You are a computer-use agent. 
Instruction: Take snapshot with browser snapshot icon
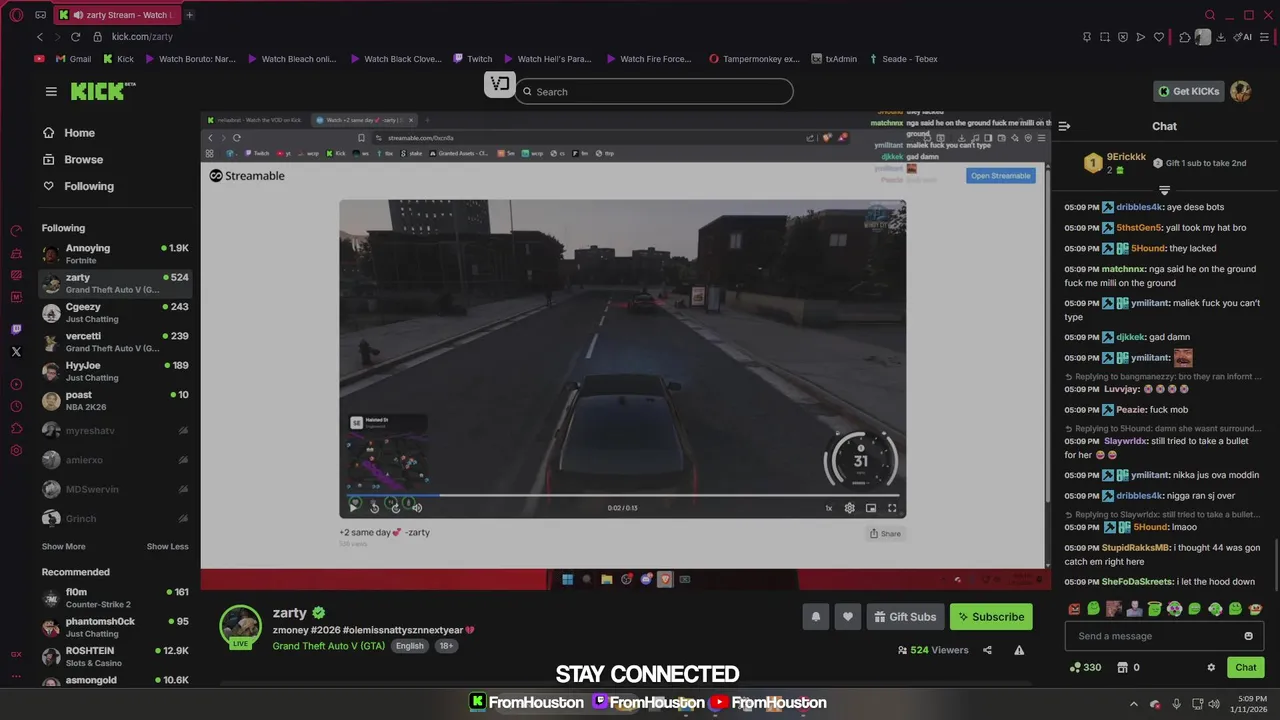tap(1105, 37)
